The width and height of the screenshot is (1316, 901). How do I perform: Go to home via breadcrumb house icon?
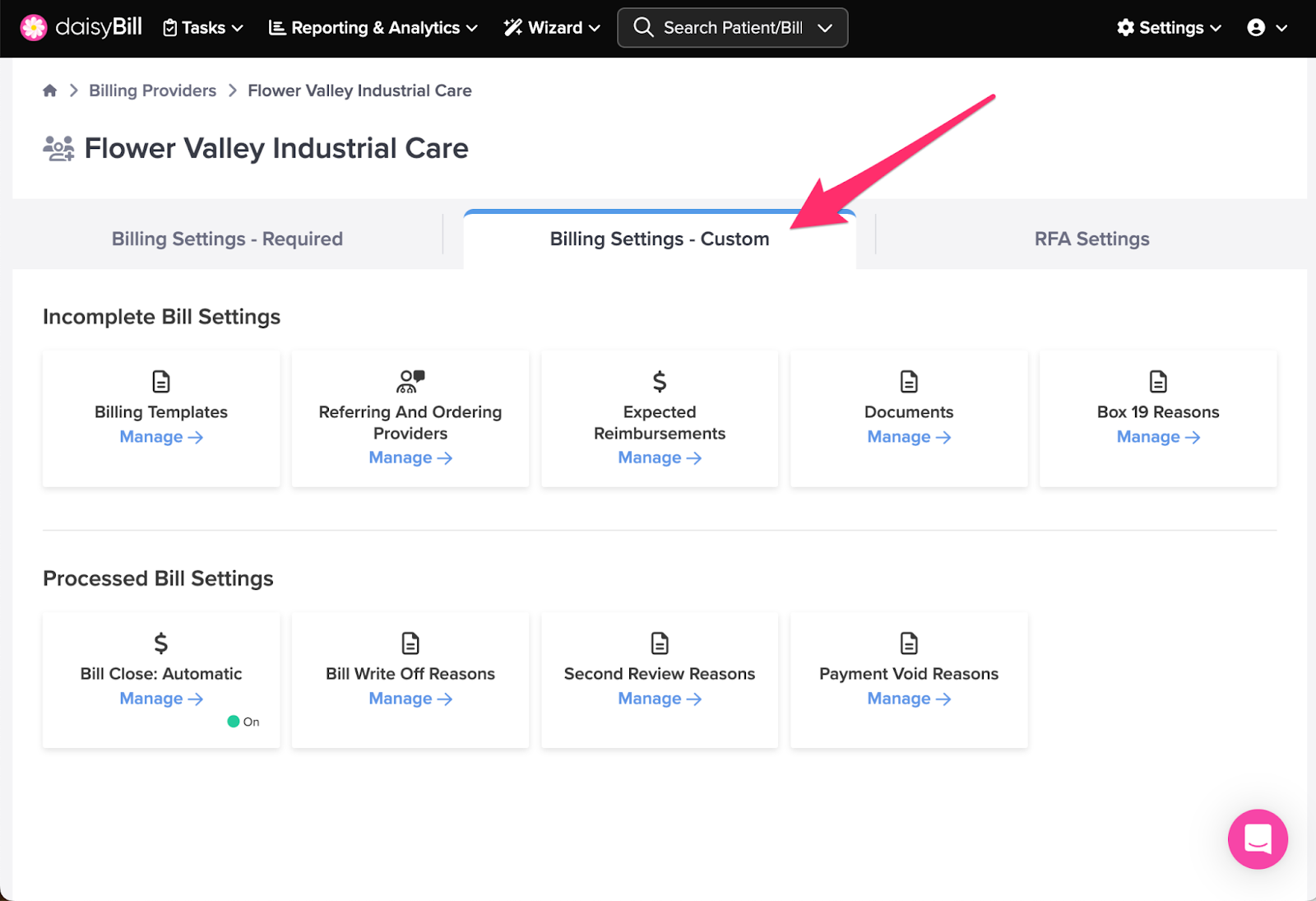(x=50, y=91)
